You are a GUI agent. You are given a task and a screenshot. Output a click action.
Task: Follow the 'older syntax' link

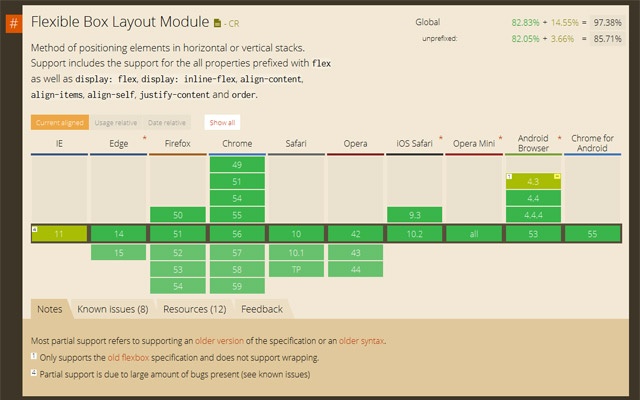coord(361,340)
